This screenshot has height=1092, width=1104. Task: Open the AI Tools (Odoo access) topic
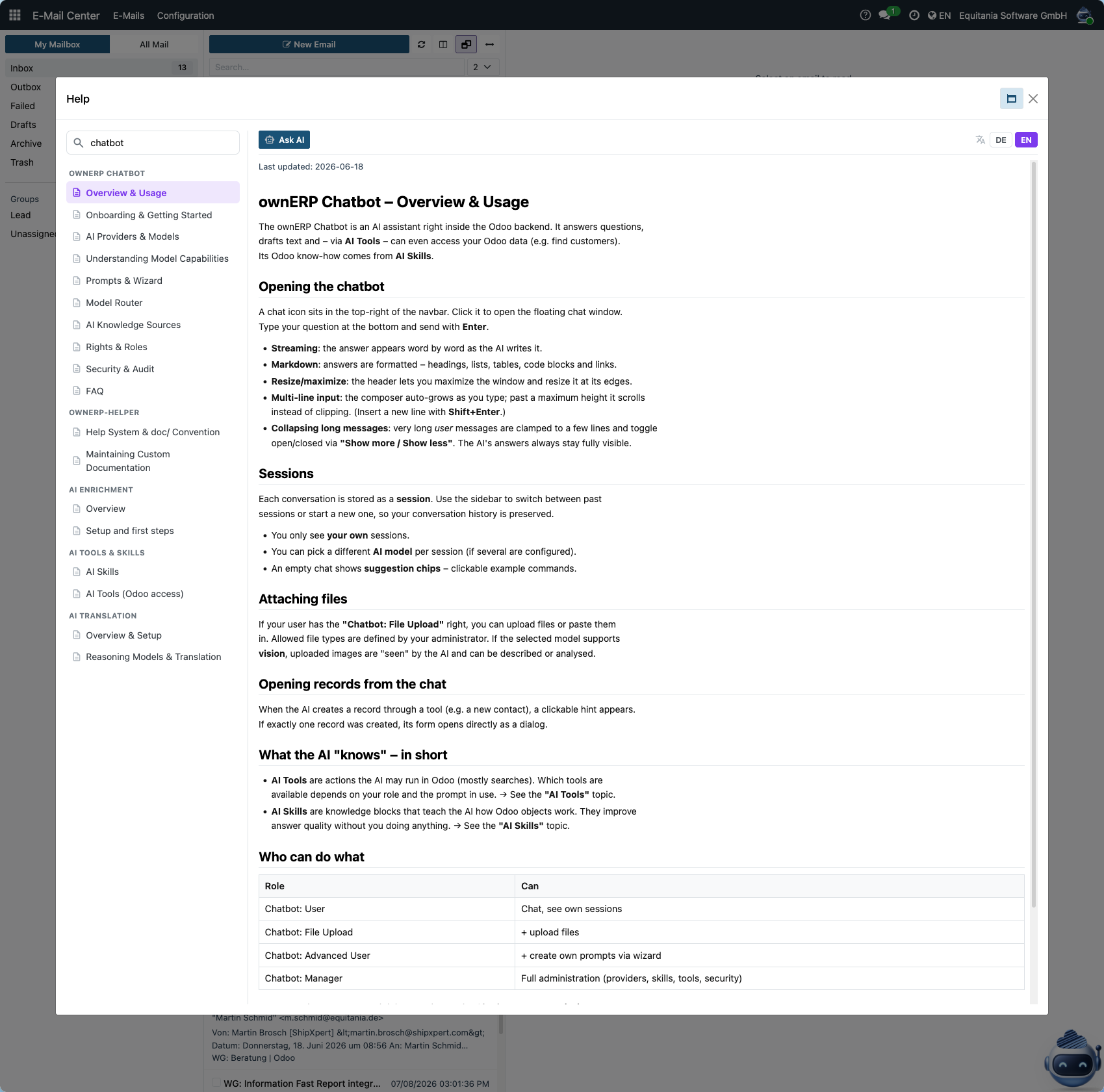pos(153,594)
